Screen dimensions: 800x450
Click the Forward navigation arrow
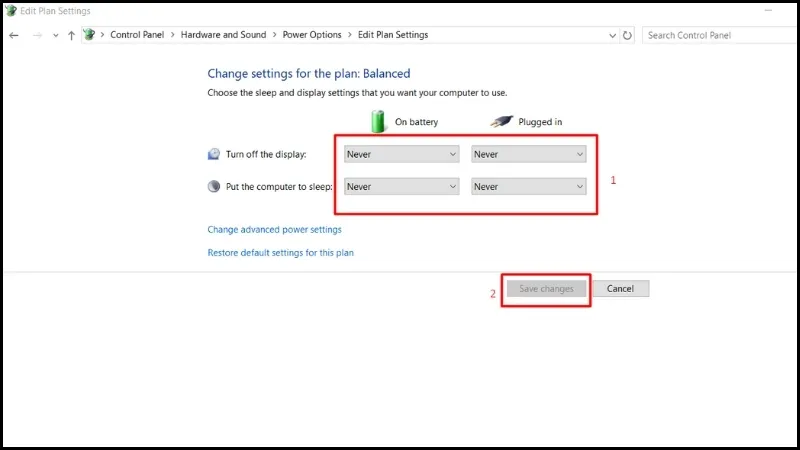[x=37, y=35]
